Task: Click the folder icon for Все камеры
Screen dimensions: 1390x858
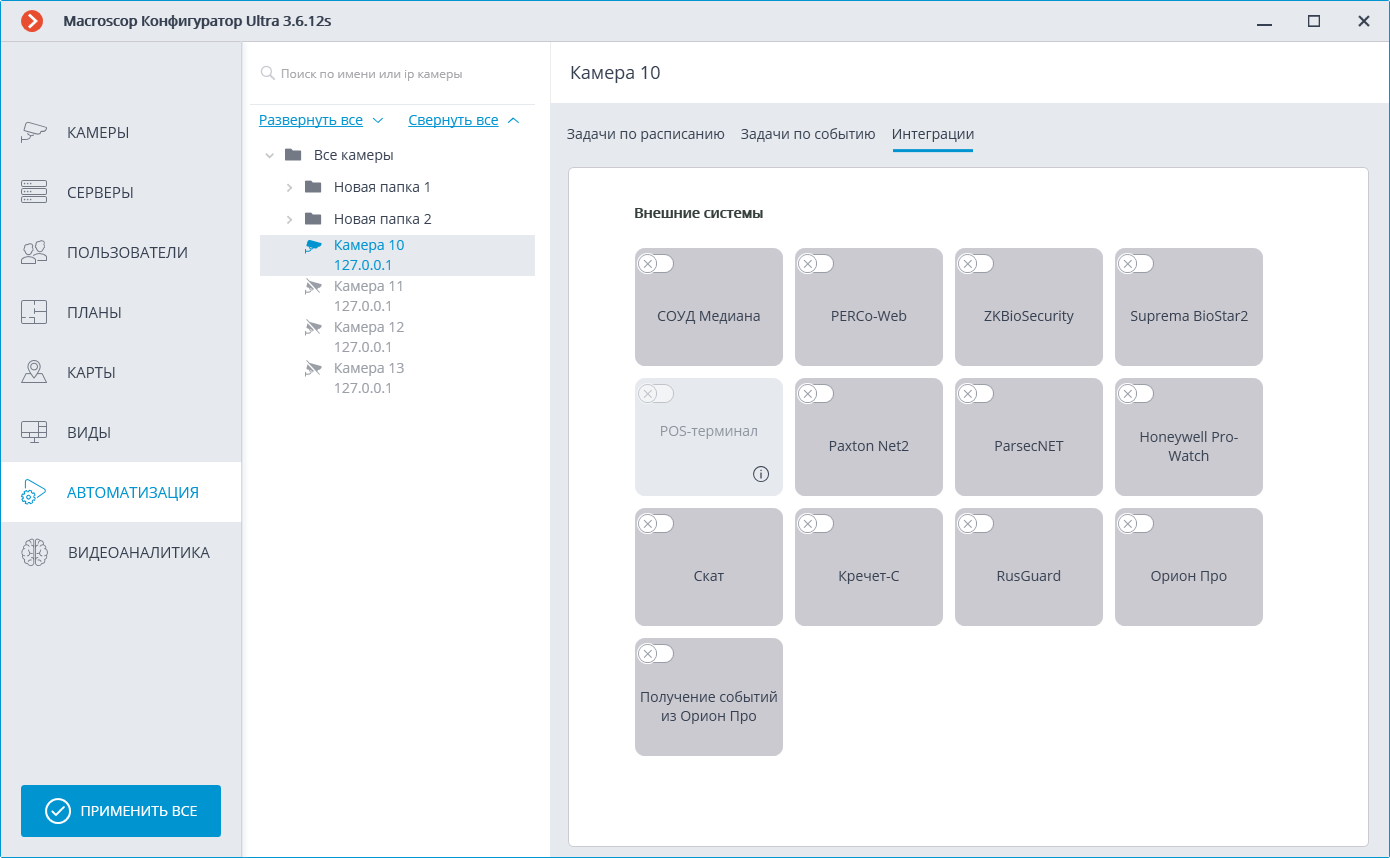Action: 293,155
